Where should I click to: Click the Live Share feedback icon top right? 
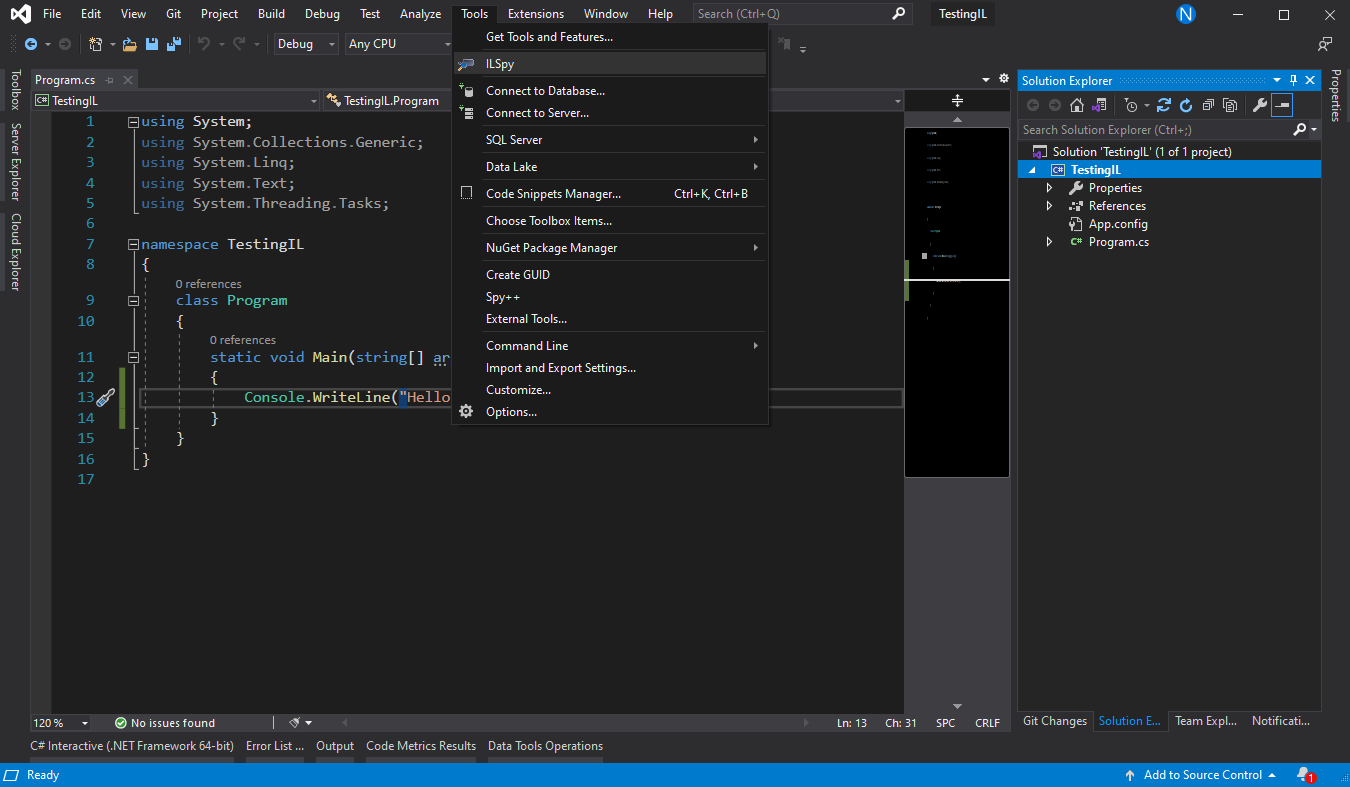[1325, 44]
